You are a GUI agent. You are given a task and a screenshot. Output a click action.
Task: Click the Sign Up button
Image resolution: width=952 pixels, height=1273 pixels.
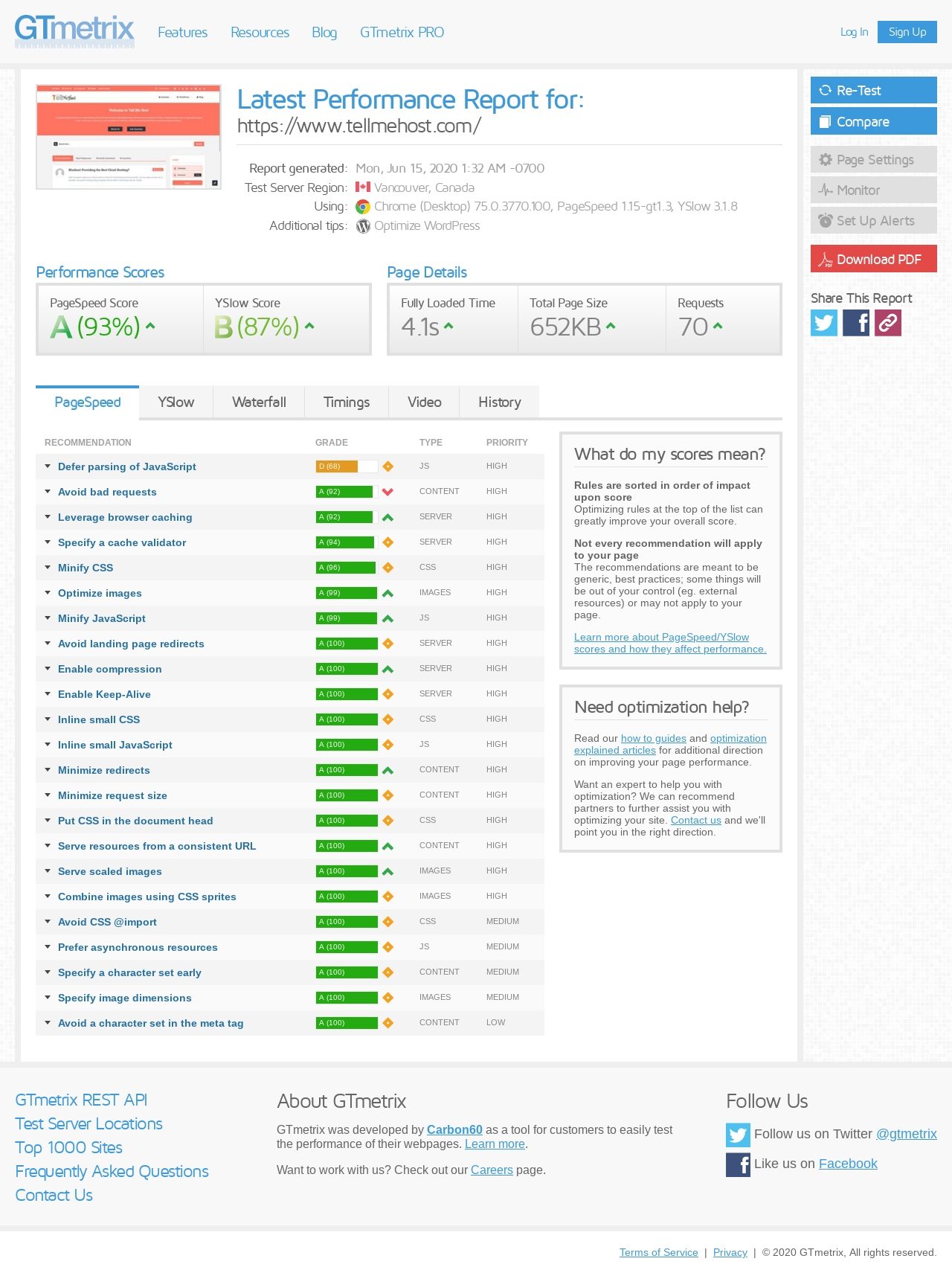(x=907, y=32)
